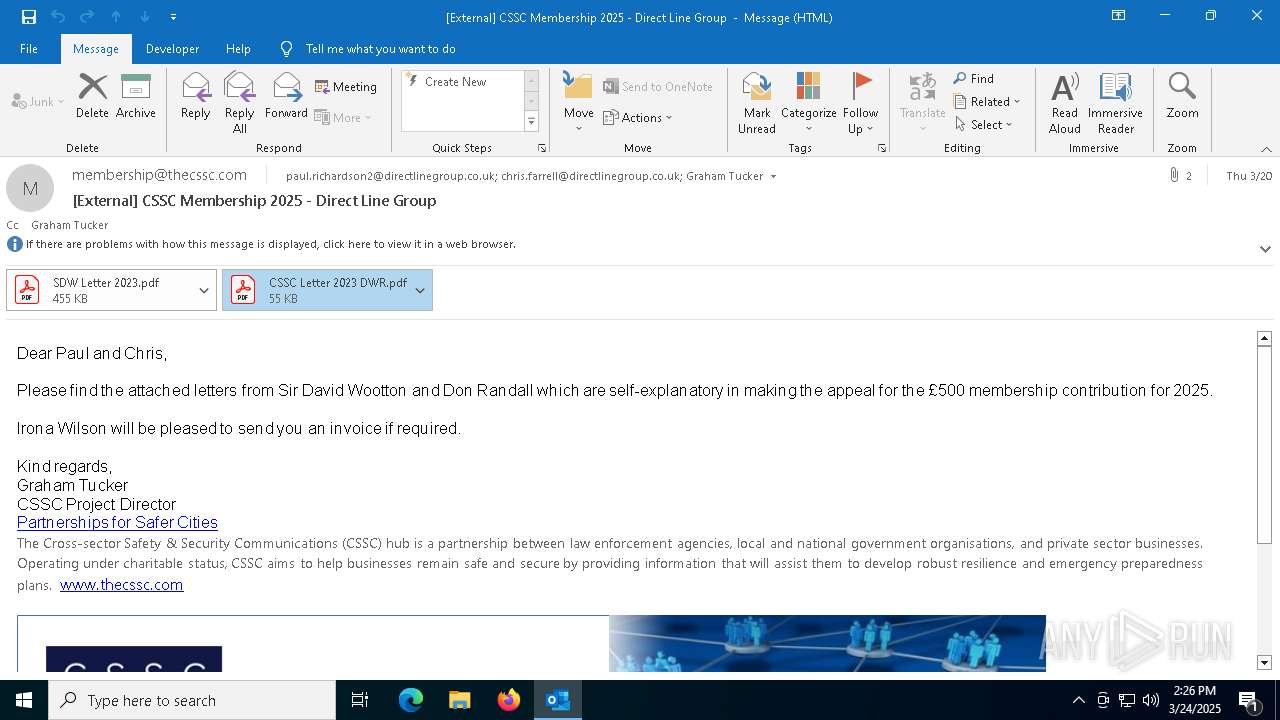
Task: Set a Follow Up flag
Action: [860, 103]
